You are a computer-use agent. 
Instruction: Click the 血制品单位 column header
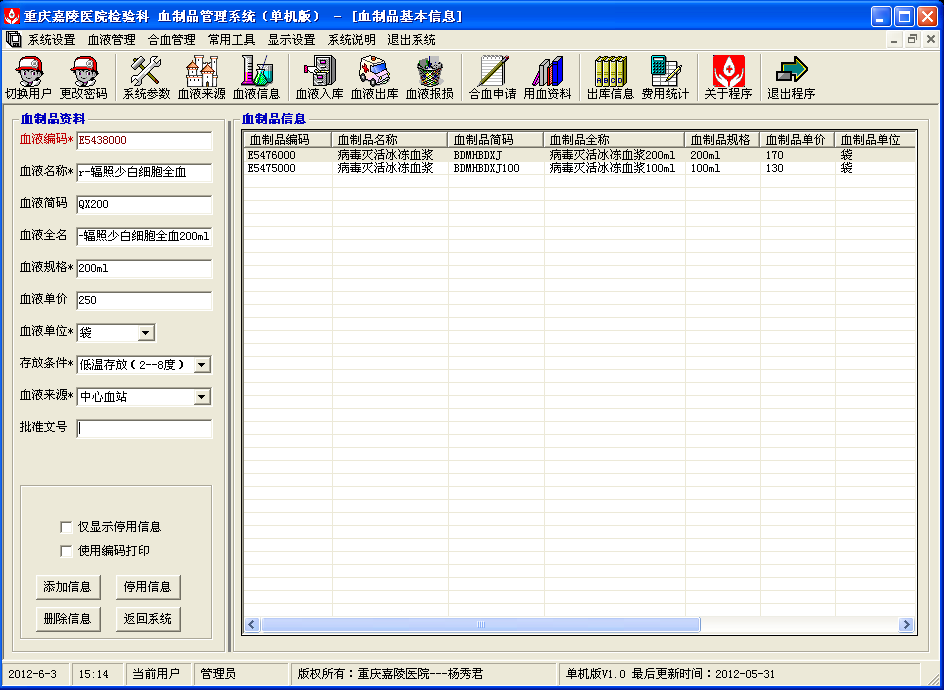(875, 140)
